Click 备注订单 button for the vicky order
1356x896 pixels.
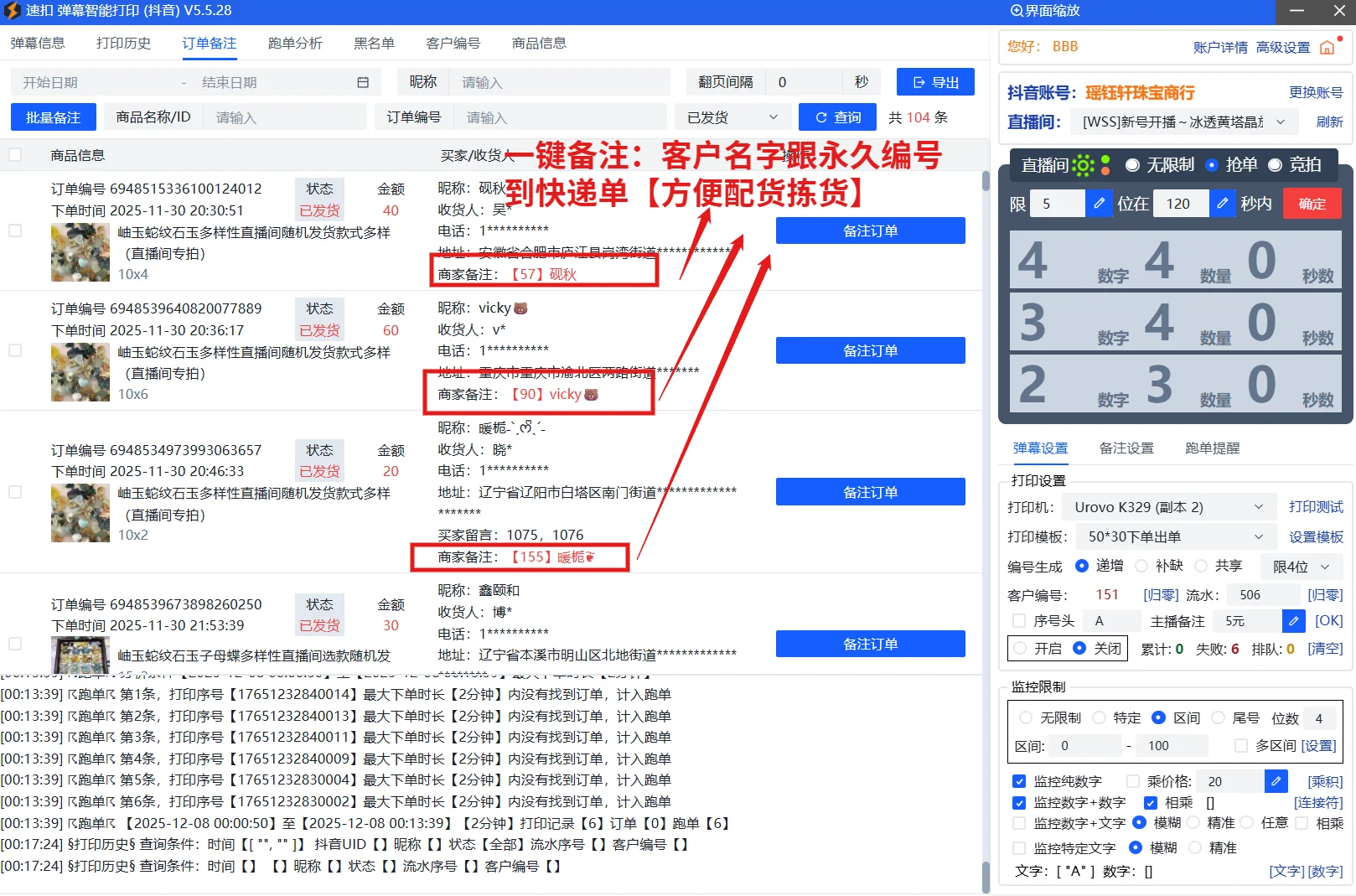coord(870,350)
